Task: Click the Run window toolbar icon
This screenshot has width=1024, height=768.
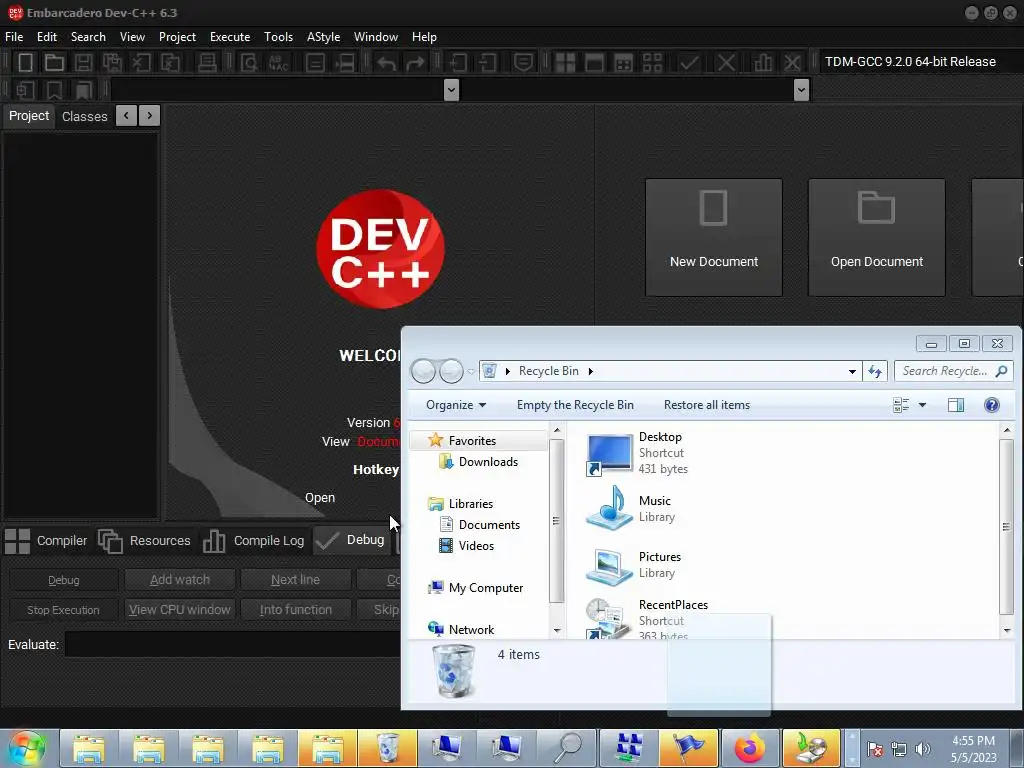Action: [594, 63]
